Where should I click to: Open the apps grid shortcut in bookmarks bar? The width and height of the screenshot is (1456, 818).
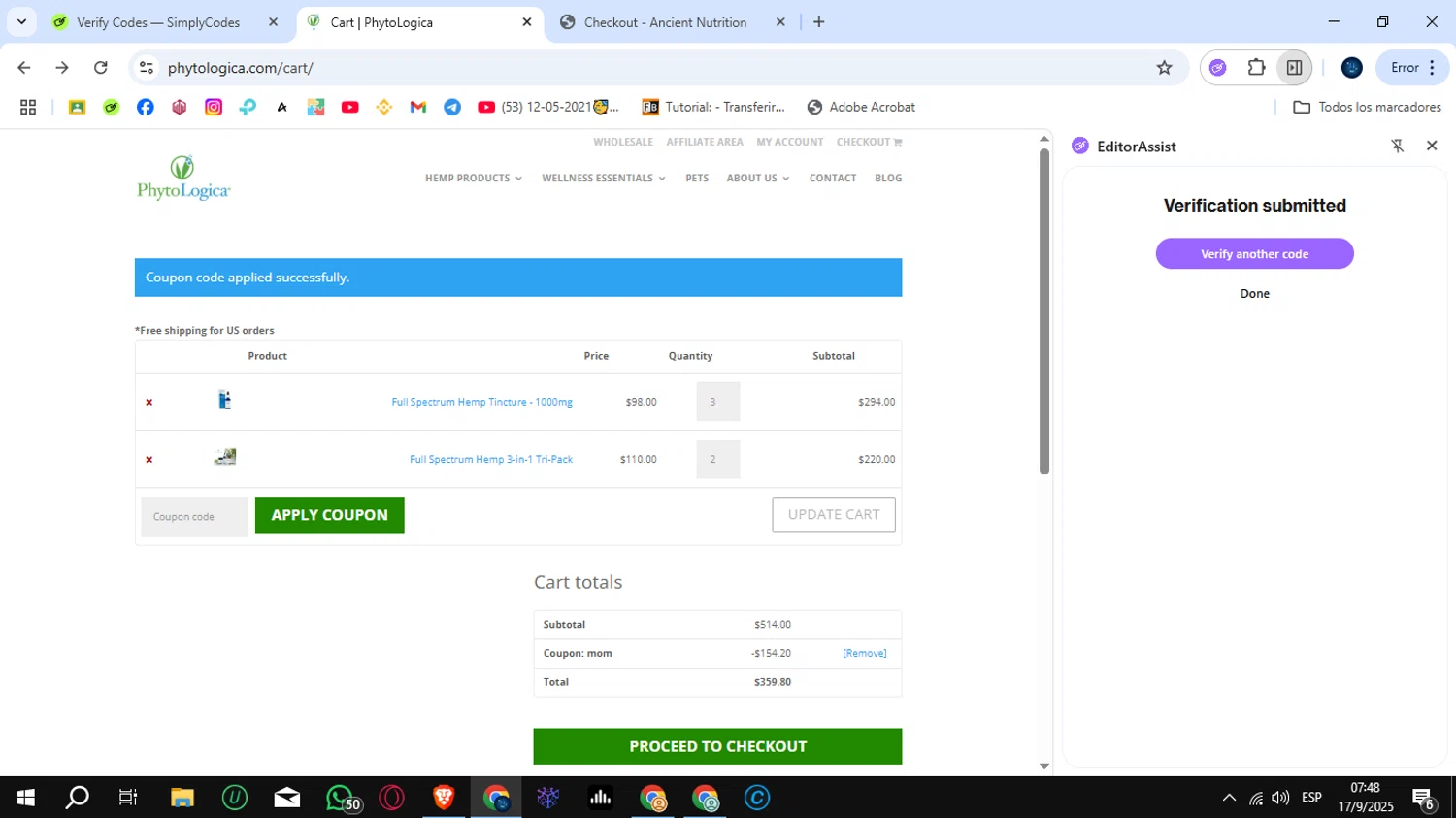tap(28, 108)
